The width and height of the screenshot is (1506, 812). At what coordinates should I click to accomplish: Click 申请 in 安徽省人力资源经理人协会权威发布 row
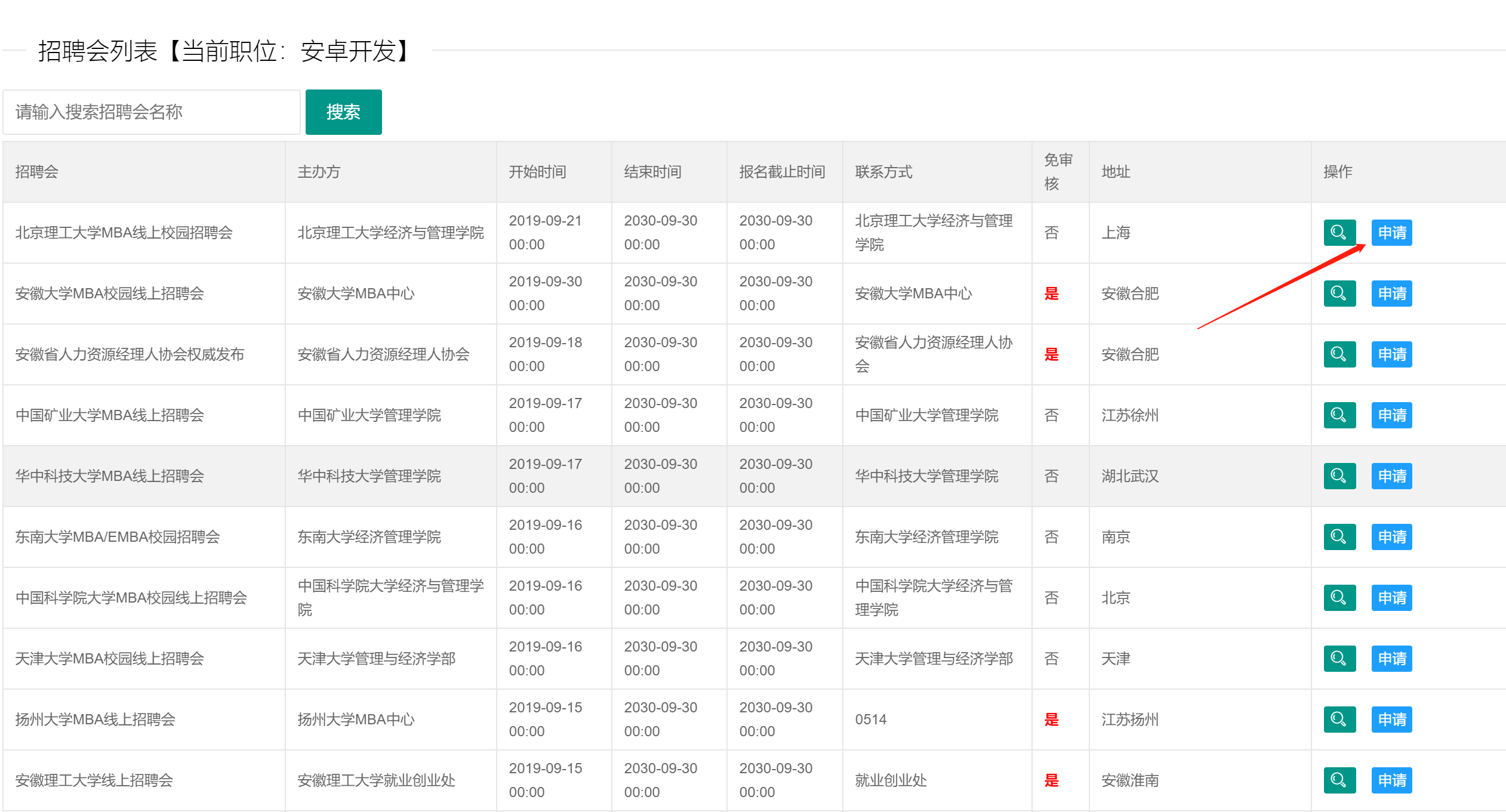point(1392,354)
